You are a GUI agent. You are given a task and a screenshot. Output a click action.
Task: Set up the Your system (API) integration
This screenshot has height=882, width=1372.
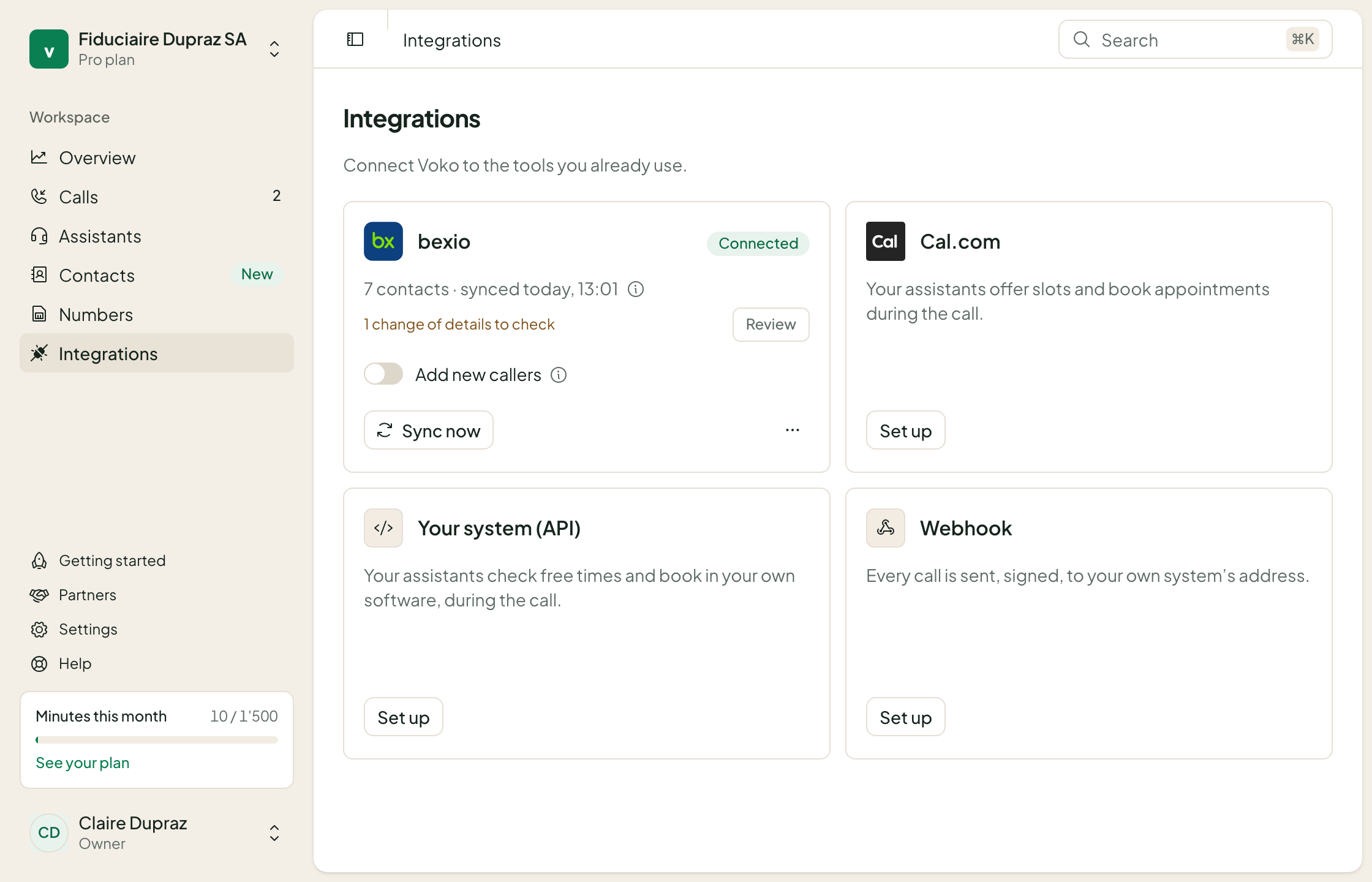point(403,717)
